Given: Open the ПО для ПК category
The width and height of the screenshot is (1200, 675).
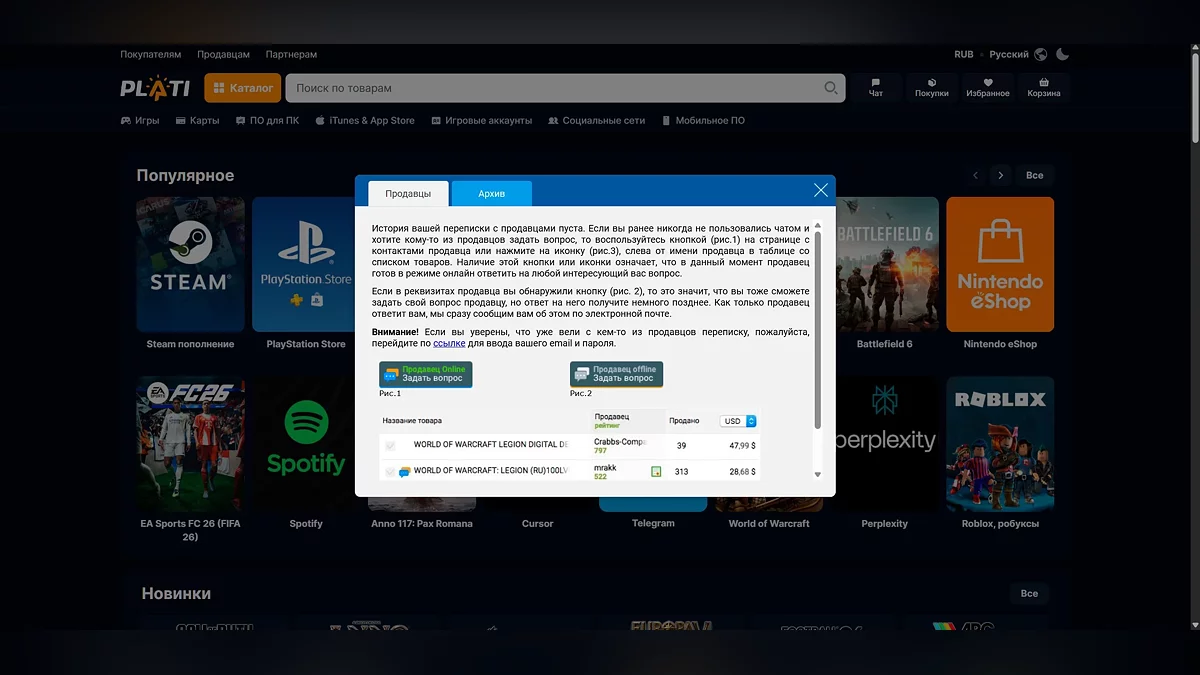Looking at the screenshot, I should (x=267, y=121).
